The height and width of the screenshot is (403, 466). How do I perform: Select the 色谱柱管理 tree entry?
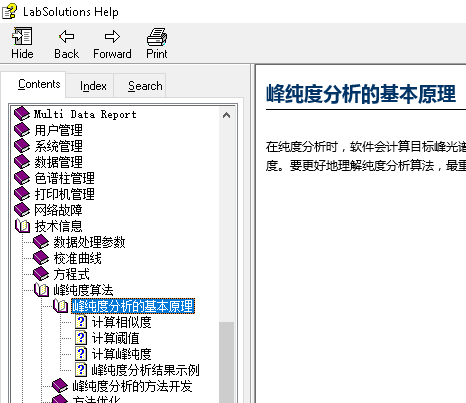click(x=64, y=178)
